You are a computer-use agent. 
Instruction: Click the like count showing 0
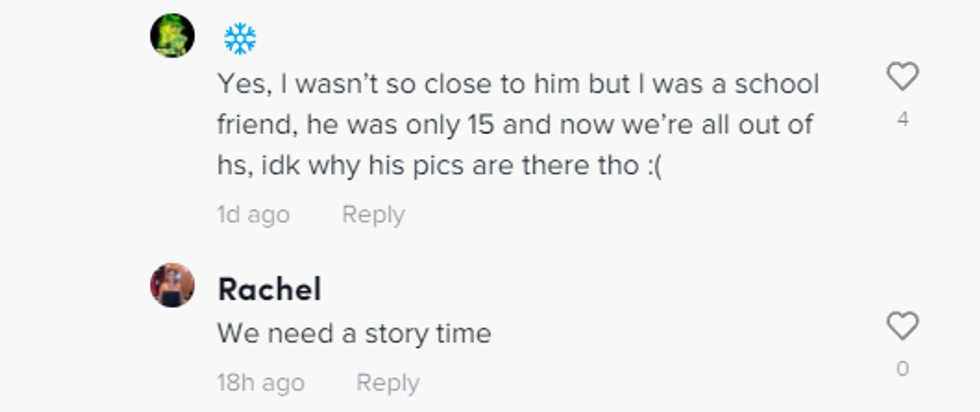(902, 369)
